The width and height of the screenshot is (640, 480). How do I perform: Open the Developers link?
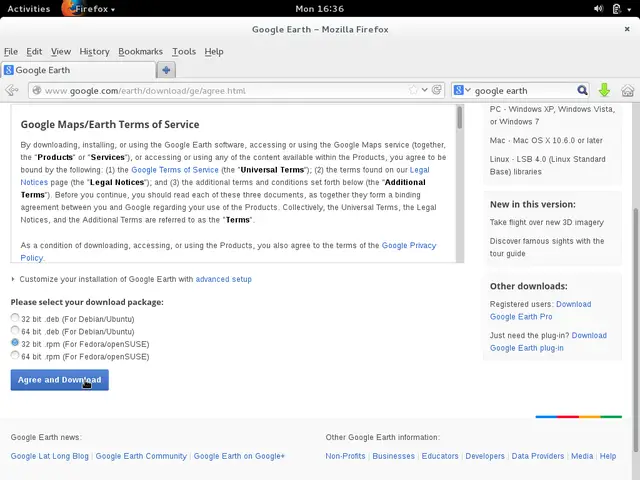pyautogui.click(x=485, y=456)
